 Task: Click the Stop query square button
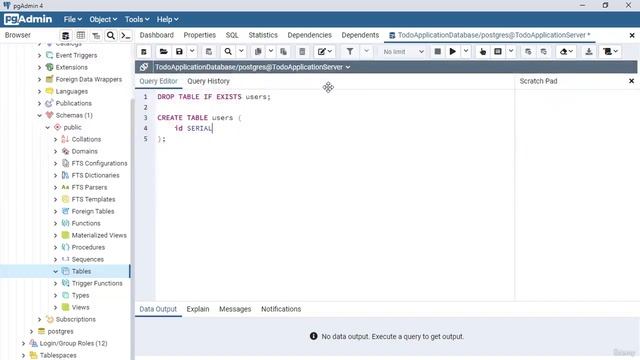click(438, 51)
